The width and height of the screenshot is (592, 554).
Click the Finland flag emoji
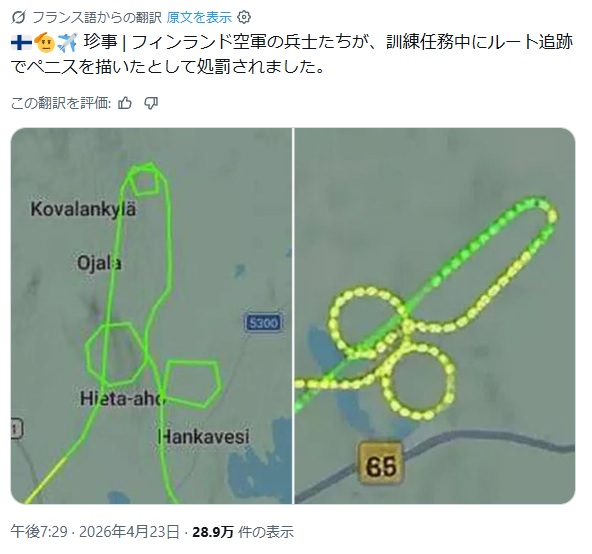(x=21, y=42)
